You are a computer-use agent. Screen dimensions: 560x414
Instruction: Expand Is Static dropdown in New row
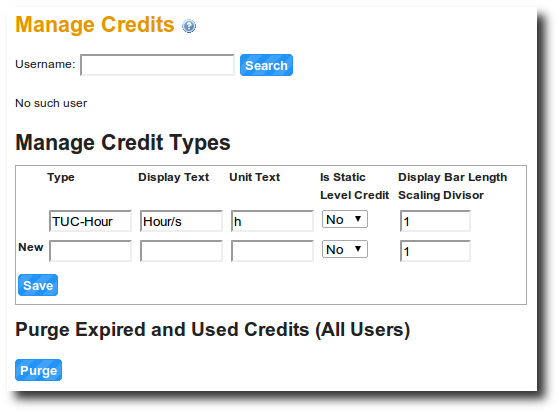pos(345,249)
